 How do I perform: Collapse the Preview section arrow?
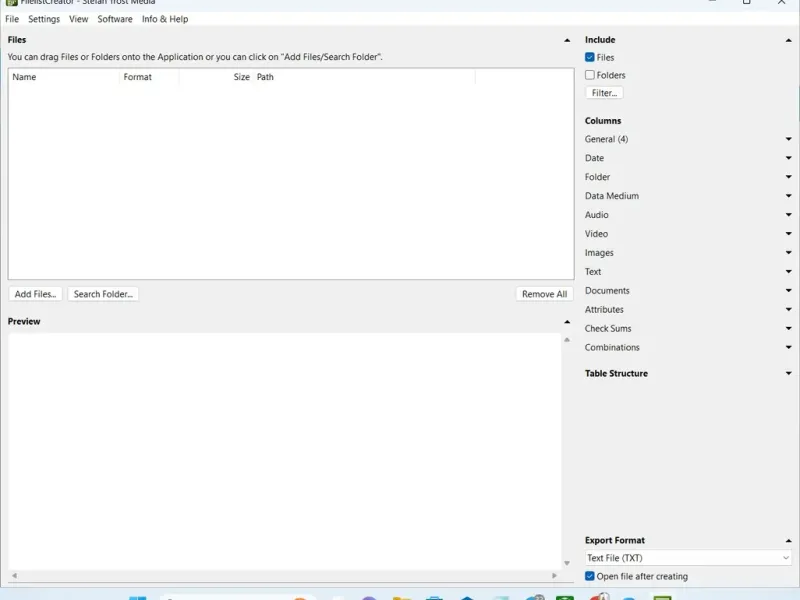(x=567, y=322)
